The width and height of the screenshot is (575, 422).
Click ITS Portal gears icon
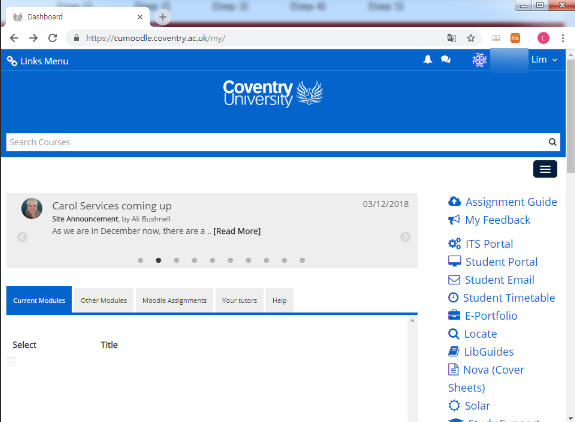coord(454,243)
